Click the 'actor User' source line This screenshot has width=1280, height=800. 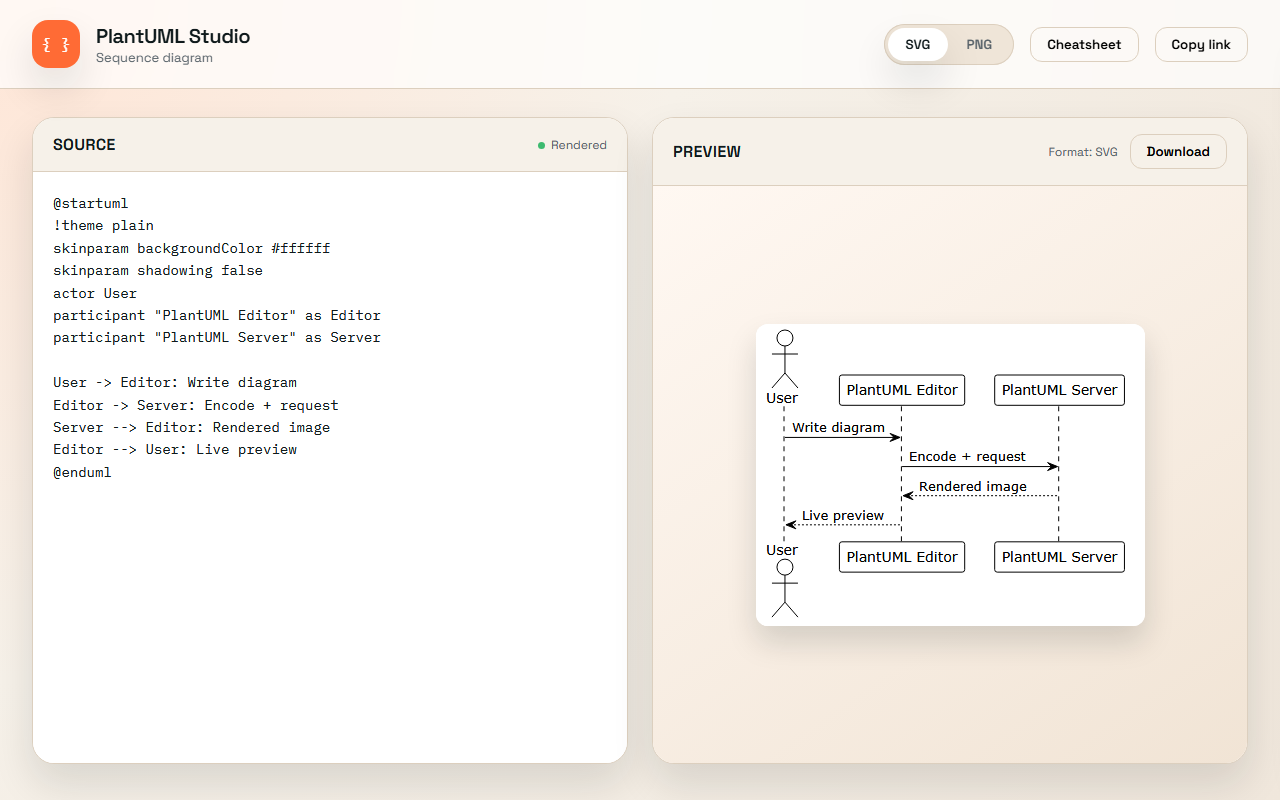click(95, 293)
